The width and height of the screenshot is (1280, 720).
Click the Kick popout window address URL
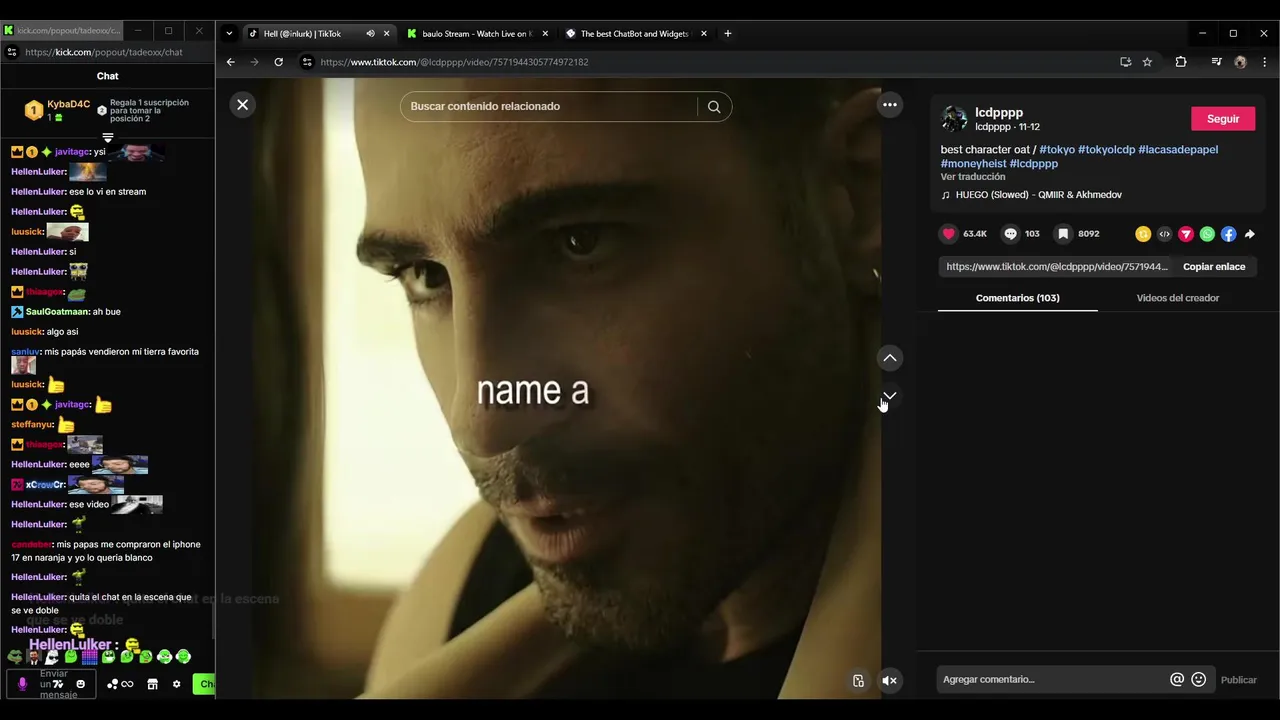point(104,52)
